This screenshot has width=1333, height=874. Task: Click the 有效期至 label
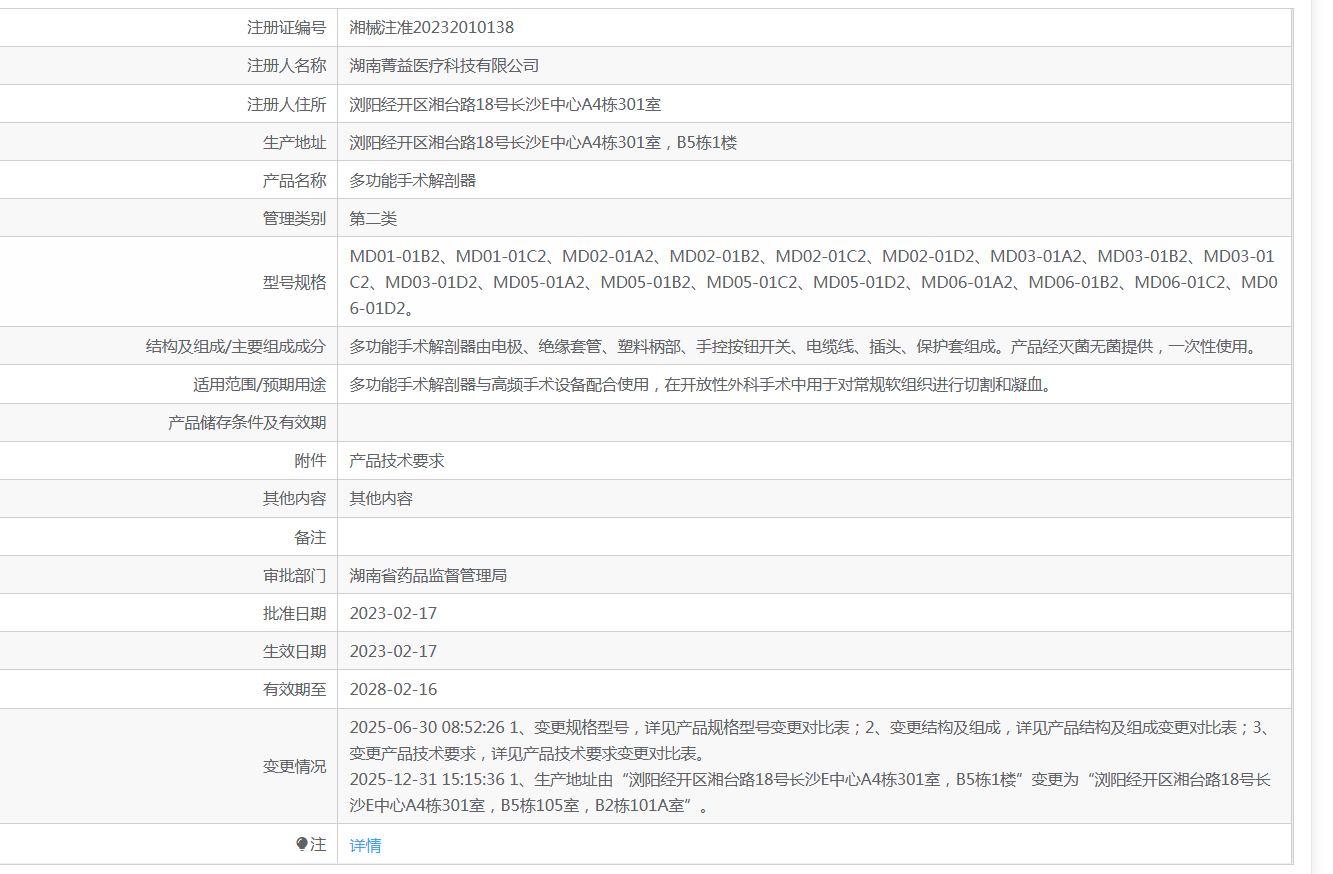coord(295,689)
